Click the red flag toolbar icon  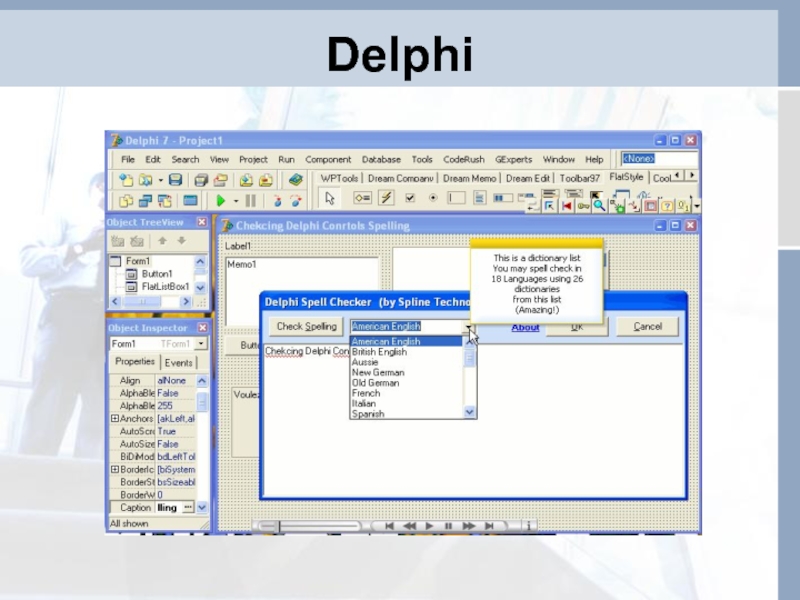tap(566, 206)
